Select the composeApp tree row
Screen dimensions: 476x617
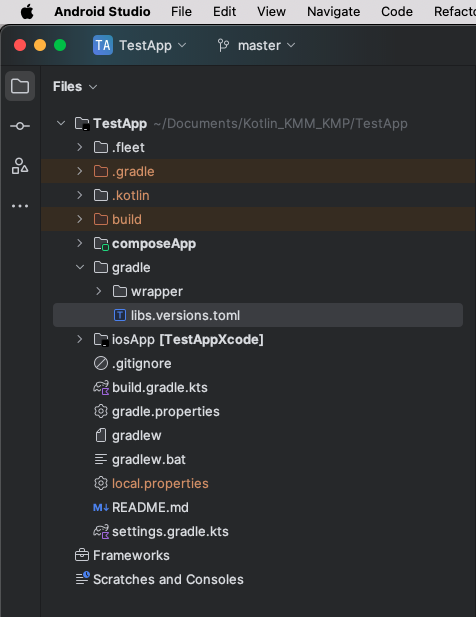pos(258,243)
